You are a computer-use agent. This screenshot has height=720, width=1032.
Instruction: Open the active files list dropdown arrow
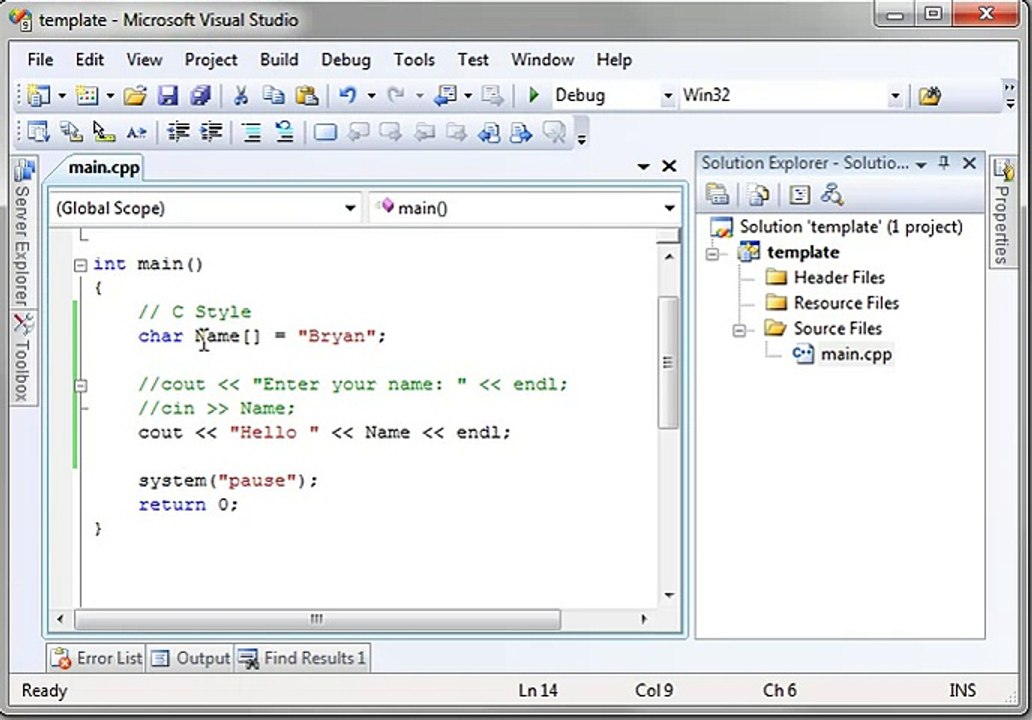(x=643, y=167)
